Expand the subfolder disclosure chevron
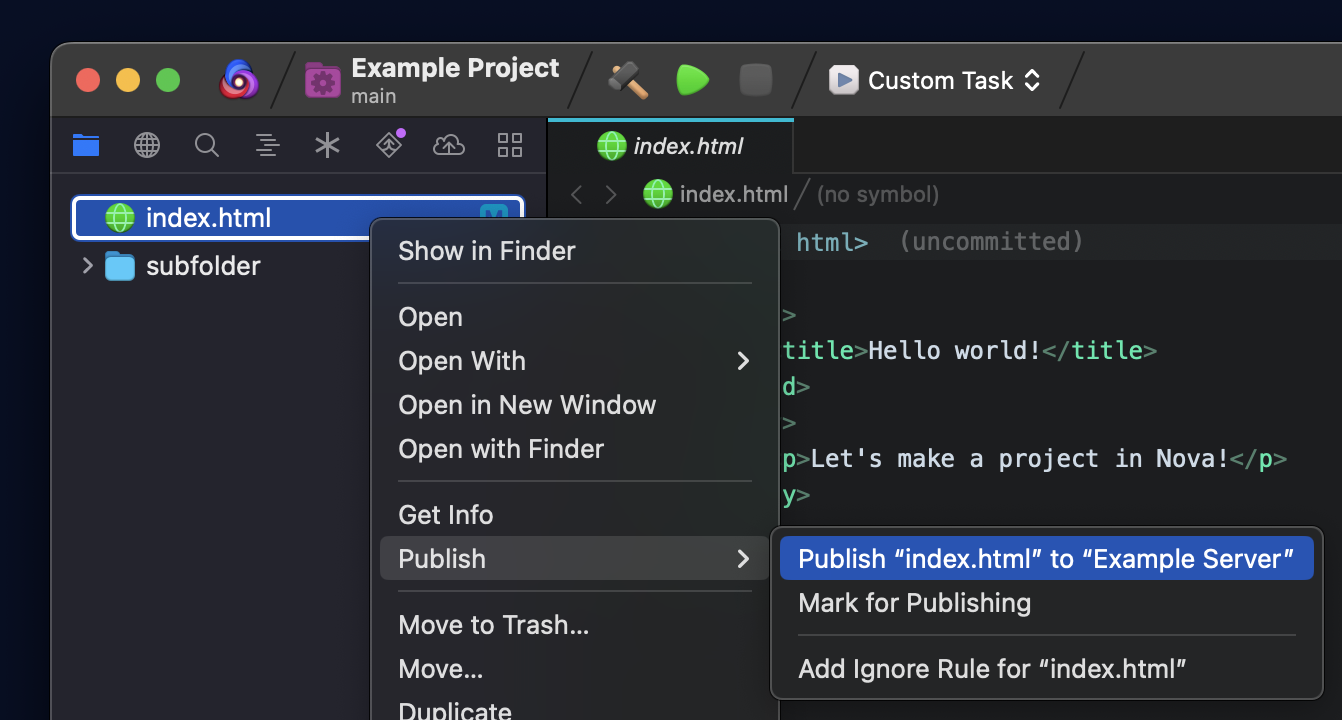The width and height of the screenshot is (1342, 720). pyautogui.click(x=87, y=265)
